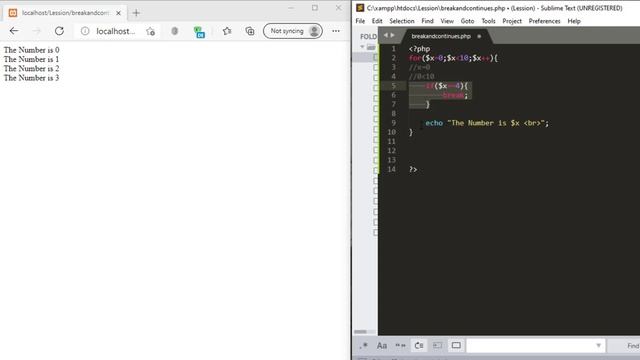Image resolution: width=640 pixels, height=360 pixels.
Task: Open Sublime Text File menu
Action: [x=360, y=21]
